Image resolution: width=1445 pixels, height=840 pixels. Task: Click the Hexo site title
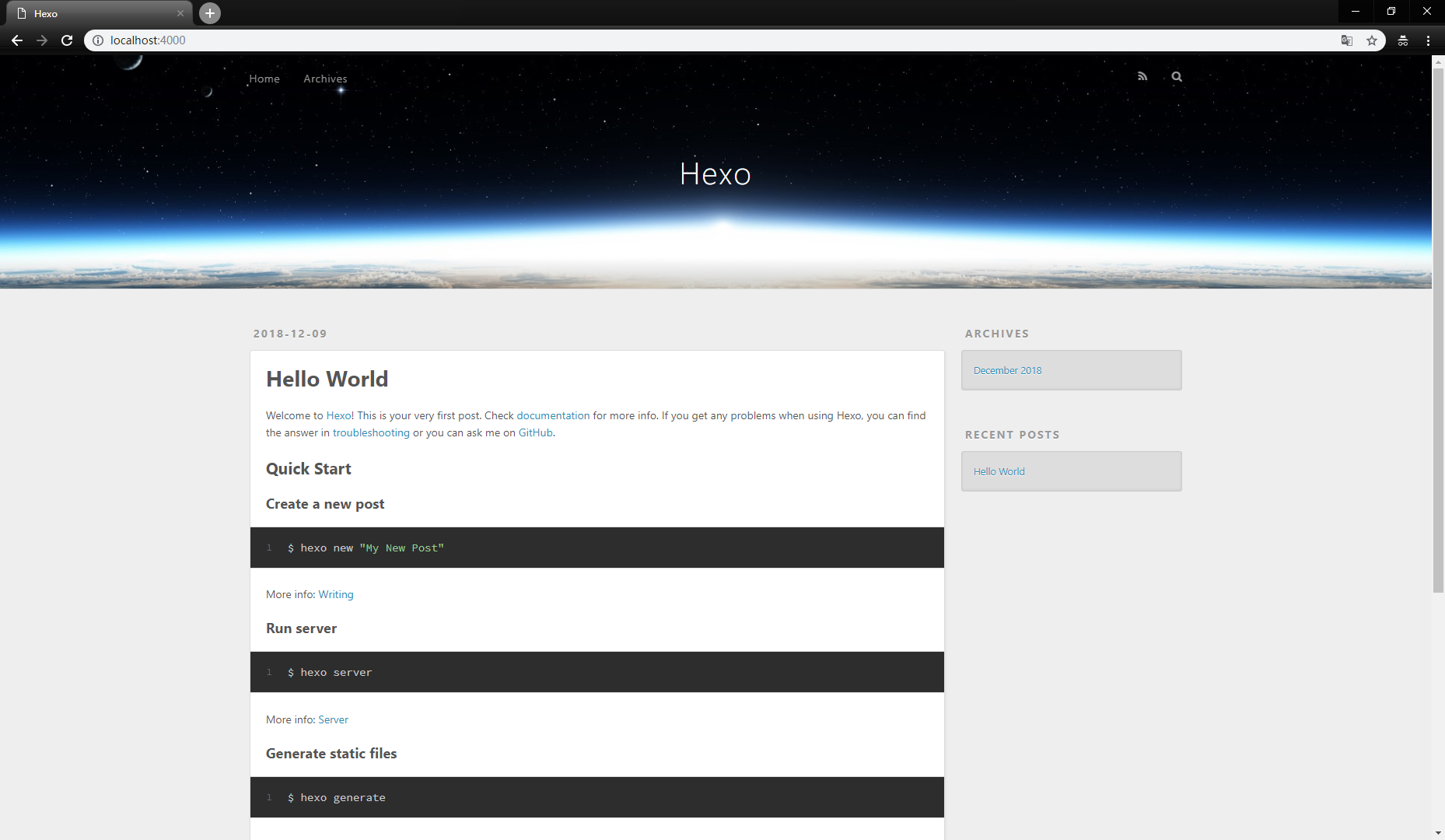pyautogui.click(x=716, y=174)
